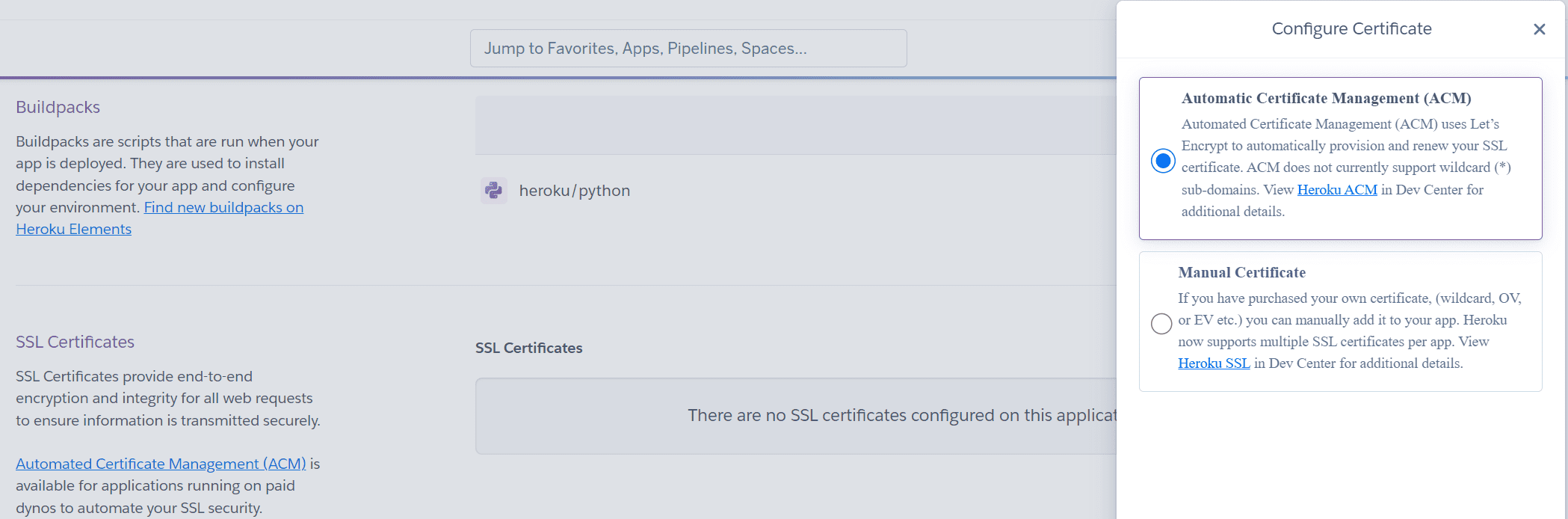Click the no SSL certificates configured message
The height and width of the screenshot is (519, 1568).
click(x=902, y=415)
